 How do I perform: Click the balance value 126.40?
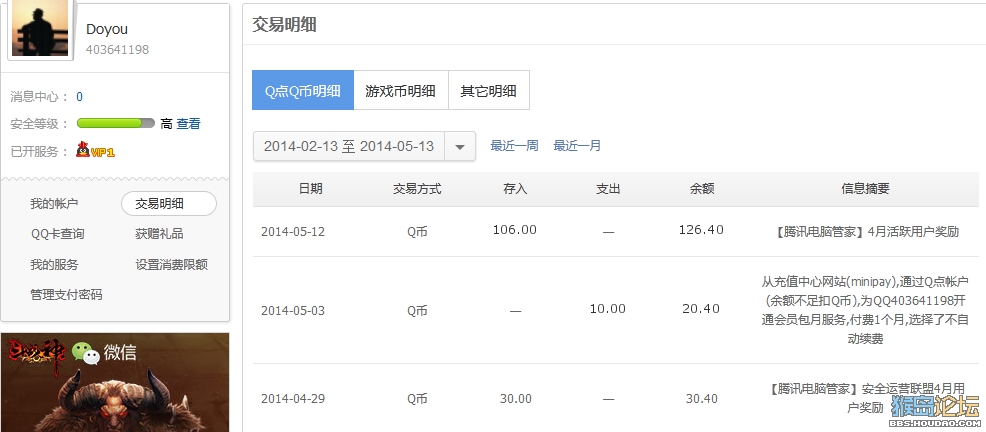pos(701,230)
